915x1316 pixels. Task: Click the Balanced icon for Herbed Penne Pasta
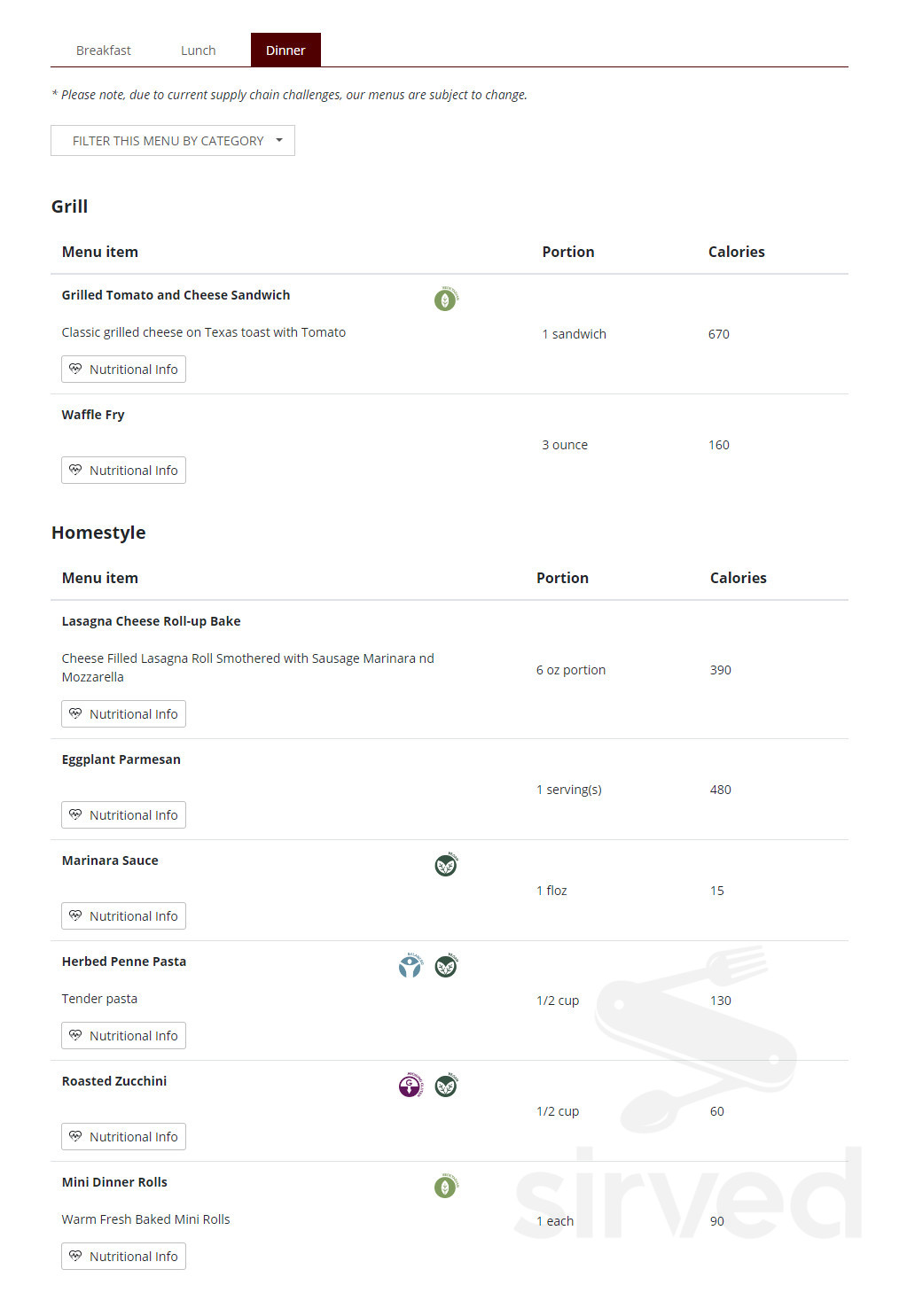(x=410, y=966)
